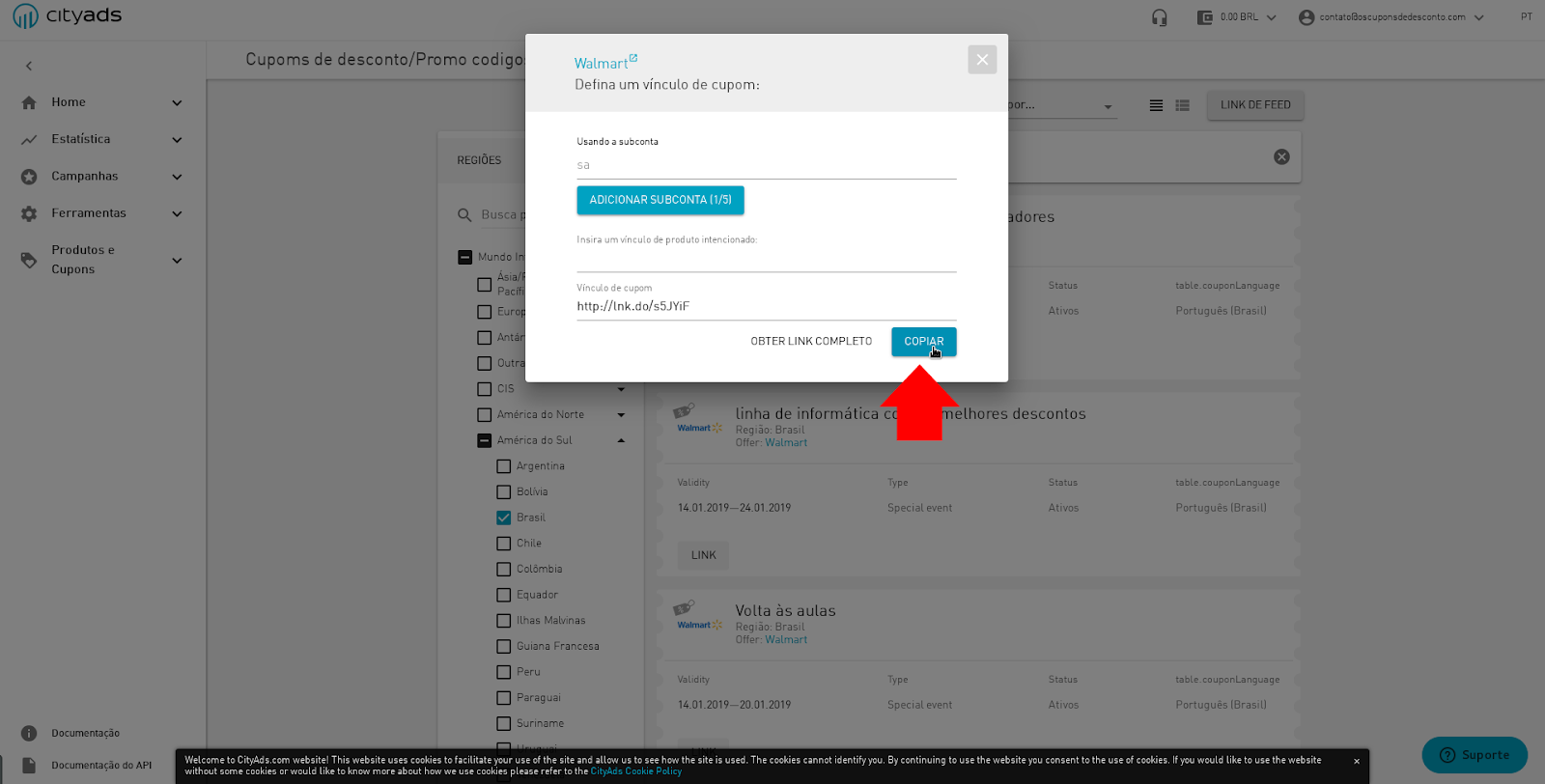Viewport: 1545px width, 784px height.
Task: Open the user account avatar icon
Action: 1306,17
